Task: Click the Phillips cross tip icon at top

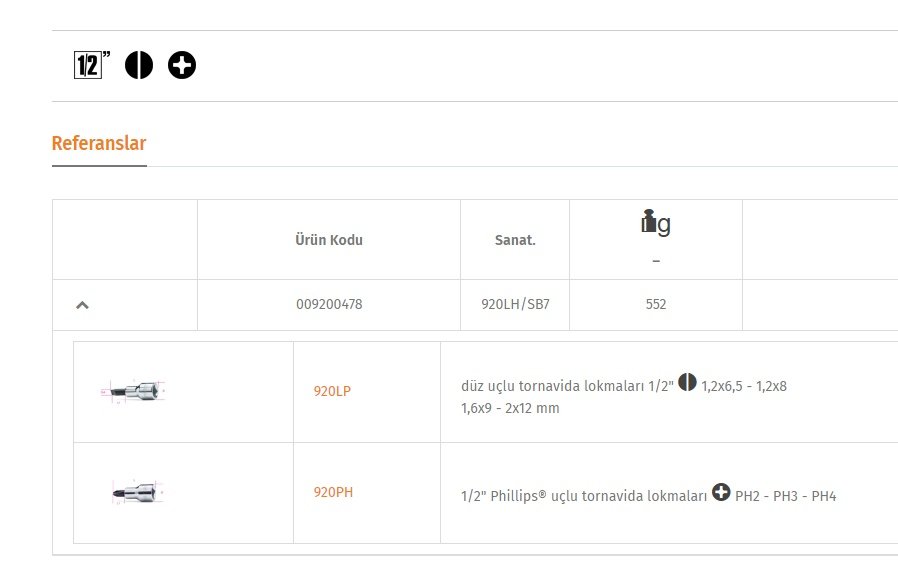Action: [182, 65]
